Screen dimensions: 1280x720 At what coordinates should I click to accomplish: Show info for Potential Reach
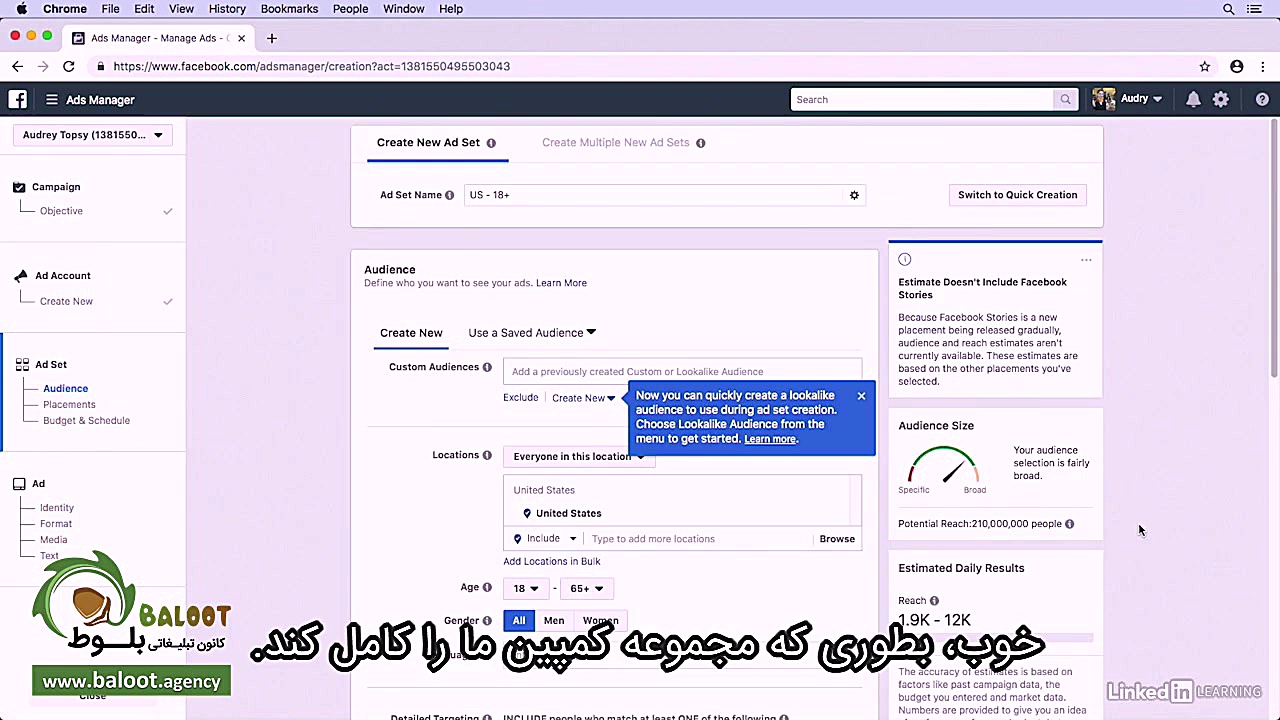click(x=1070, y=524)
